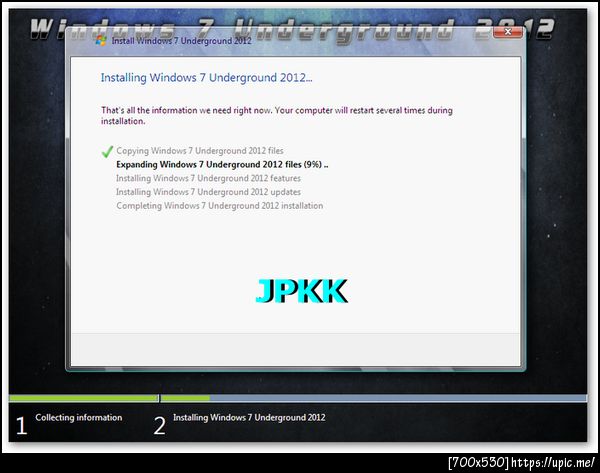Screen dimensions: 600x473
Task: Click 'Installing Windows 7 Underground 2012...' heading
Action: (207, 78)
